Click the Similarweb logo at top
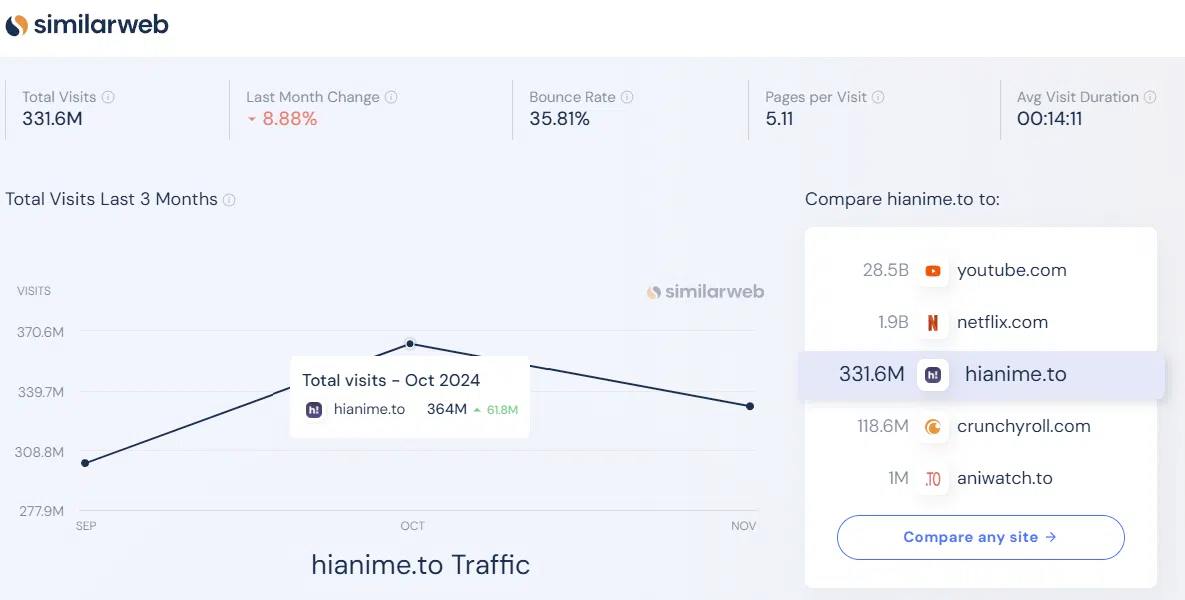Viewport: 1185px width, 600px height. (x=87, y=25)
